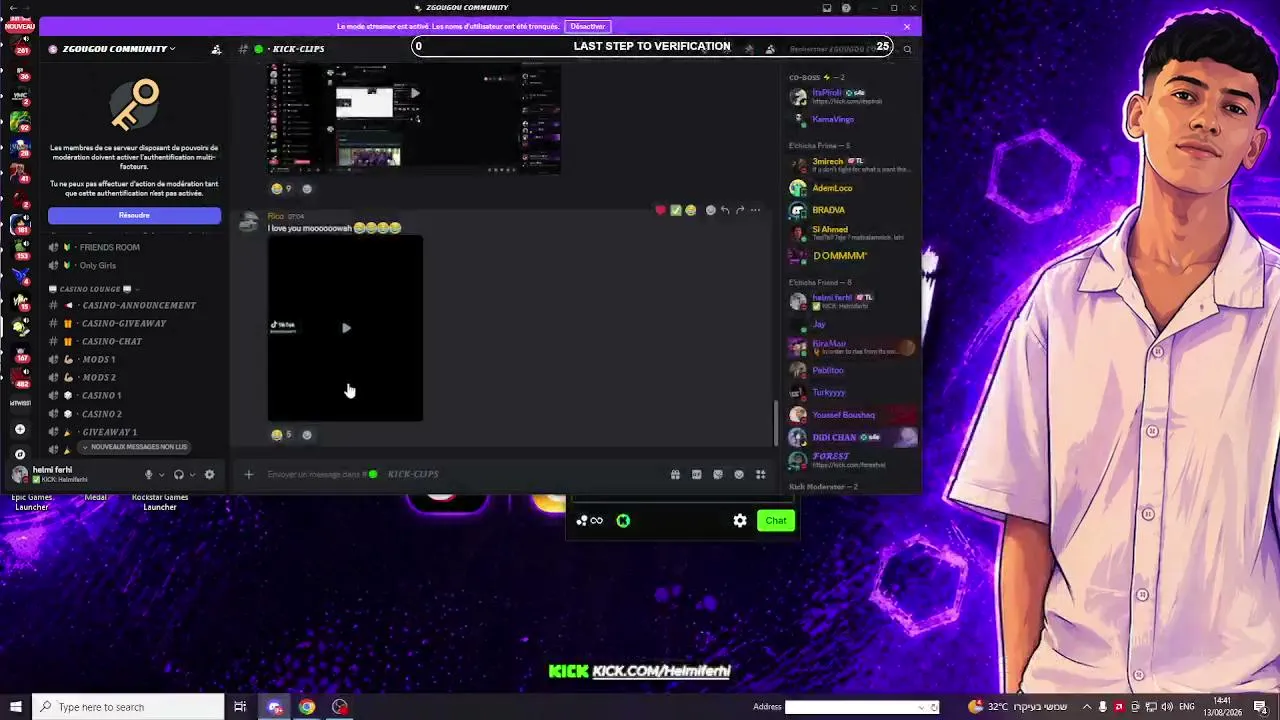Open AdemLoco member profile
The height and width of the screenshot is (720, 1280).
tap(850, 188)
